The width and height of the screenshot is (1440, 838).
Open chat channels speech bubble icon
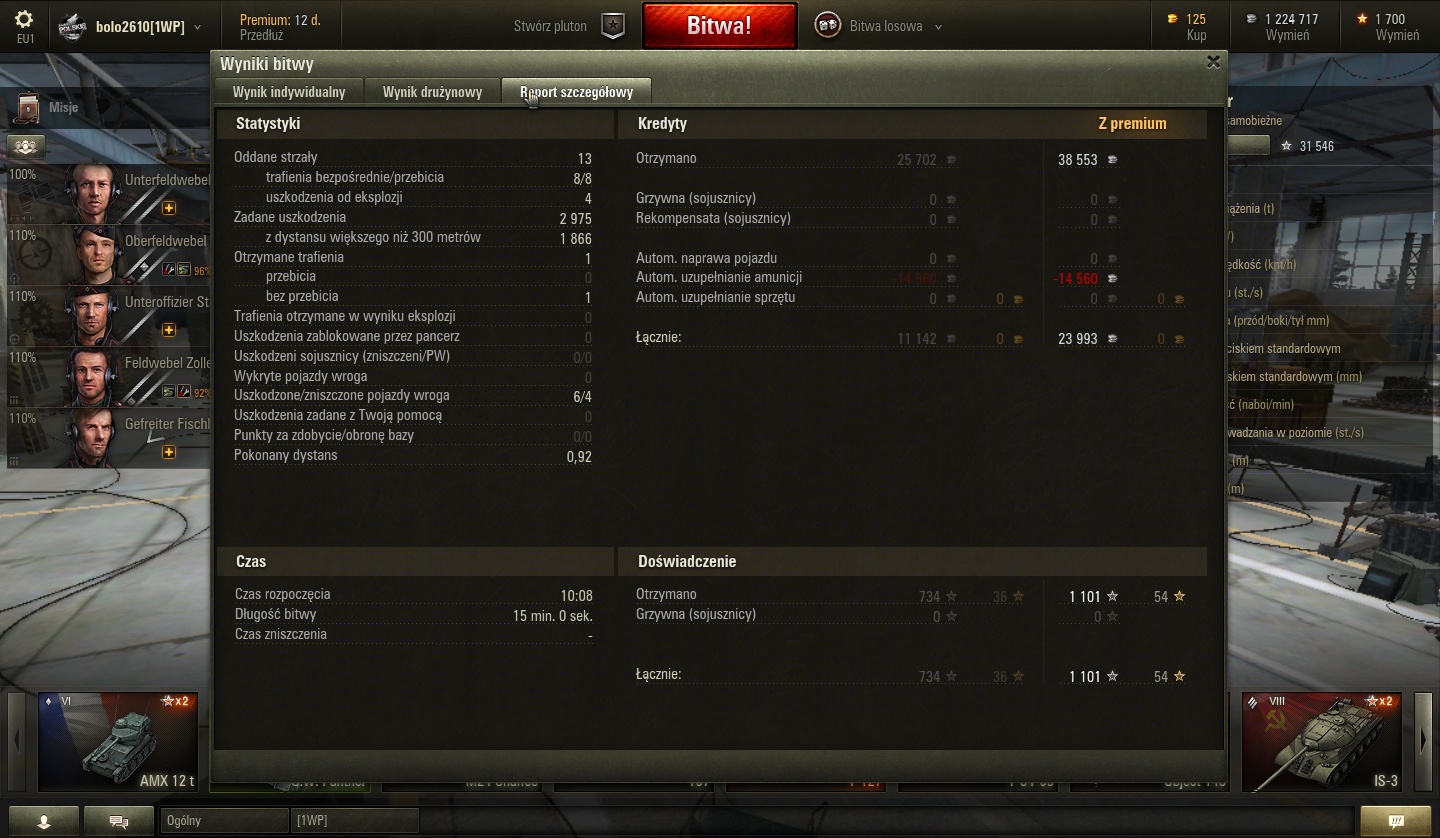pyautogui.click(x=118, y=821)
